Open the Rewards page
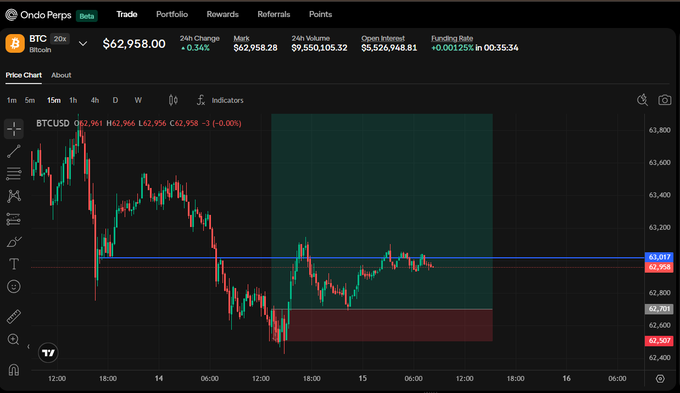The image size is (680, 393). tap(222, 14)
